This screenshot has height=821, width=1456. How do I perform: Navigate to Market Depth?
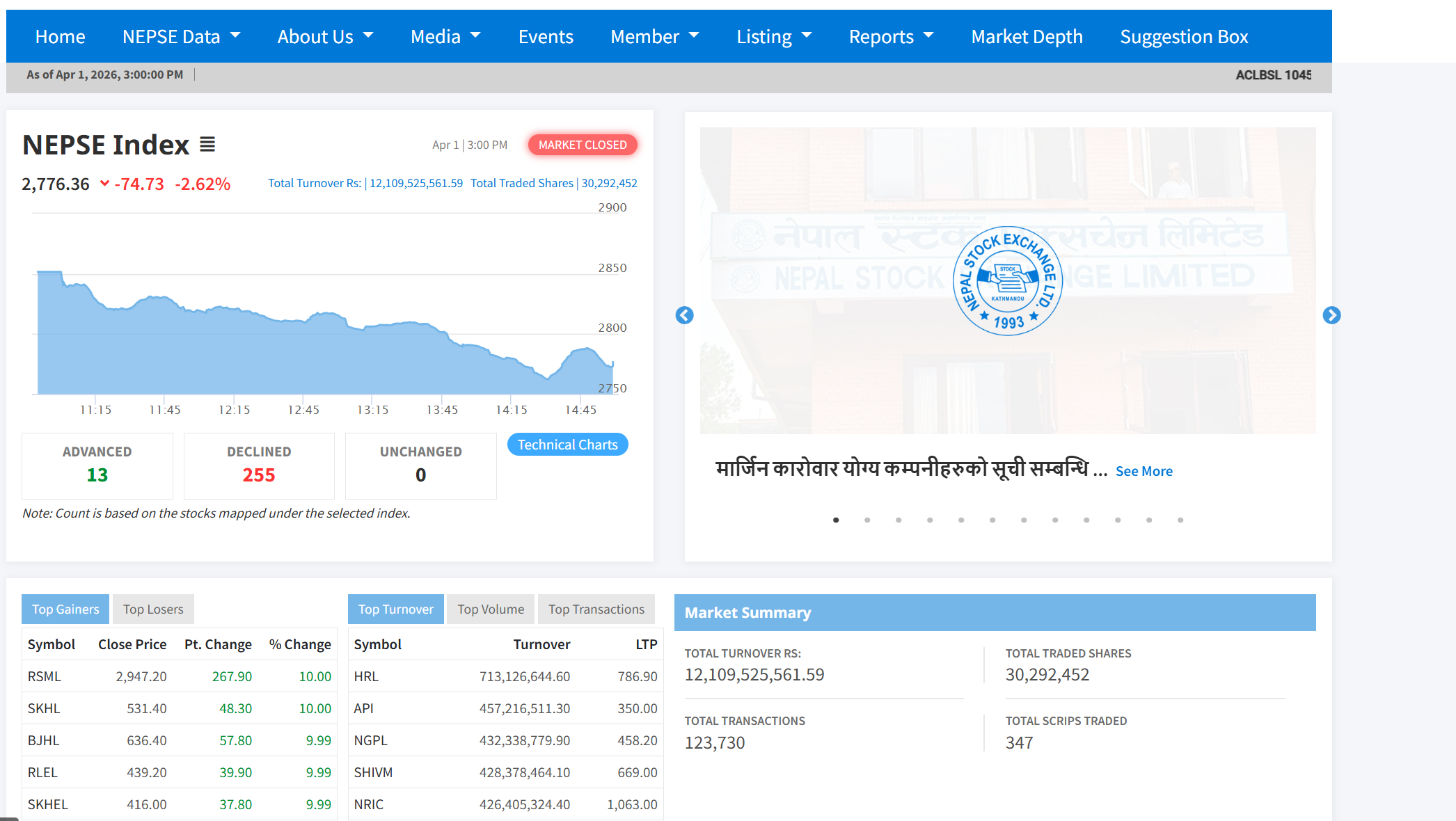point(1027,36)
